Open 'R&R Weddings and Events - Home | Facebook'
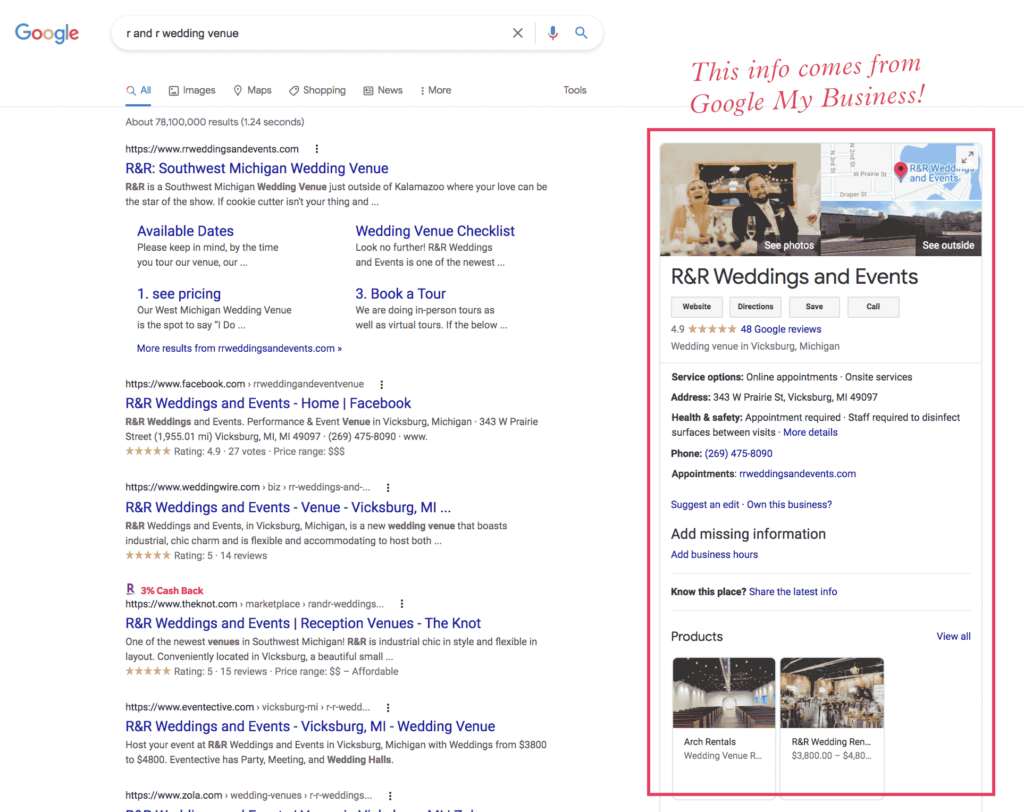Screen dimensions: 1024x812 tap(268, 403)
